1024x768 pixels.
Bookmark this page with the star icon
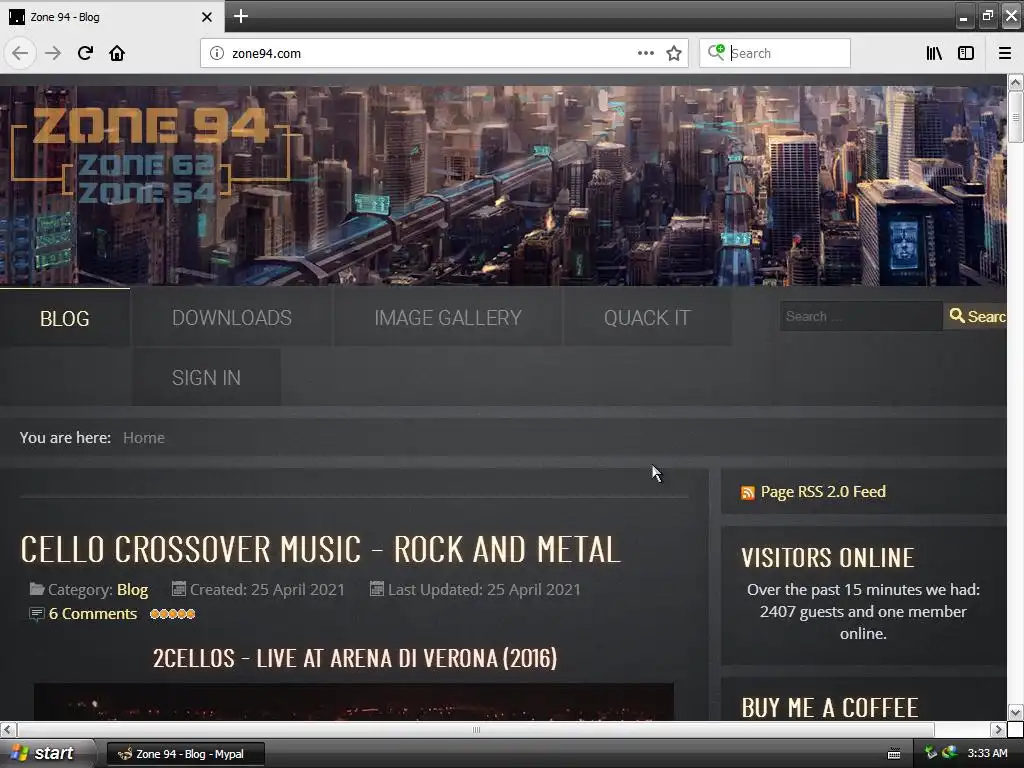674,54
